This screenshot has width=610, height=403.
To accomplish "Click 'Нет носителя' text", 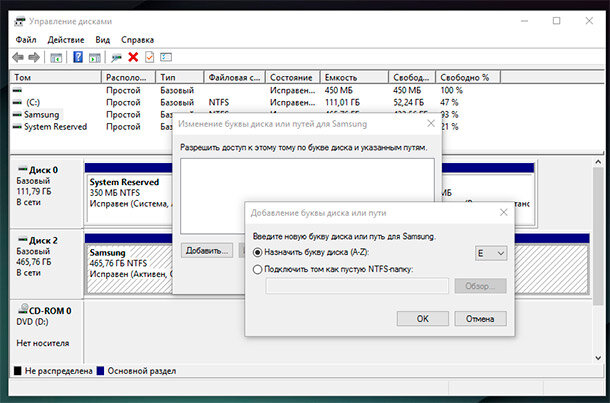I will (x=43, y=343).
